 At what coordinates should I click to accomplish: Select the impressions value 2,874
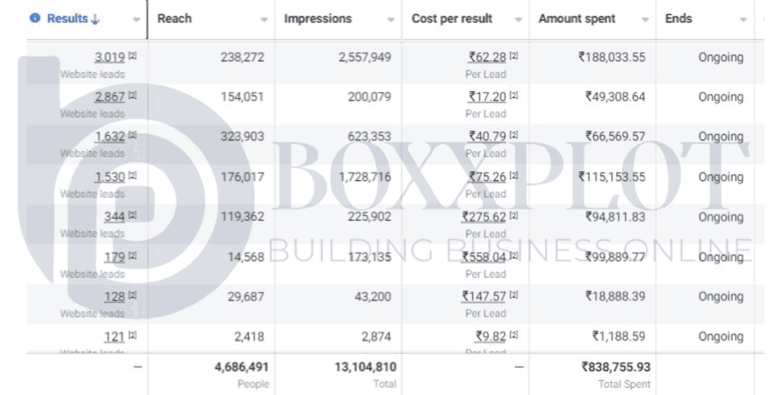(377, 337)
